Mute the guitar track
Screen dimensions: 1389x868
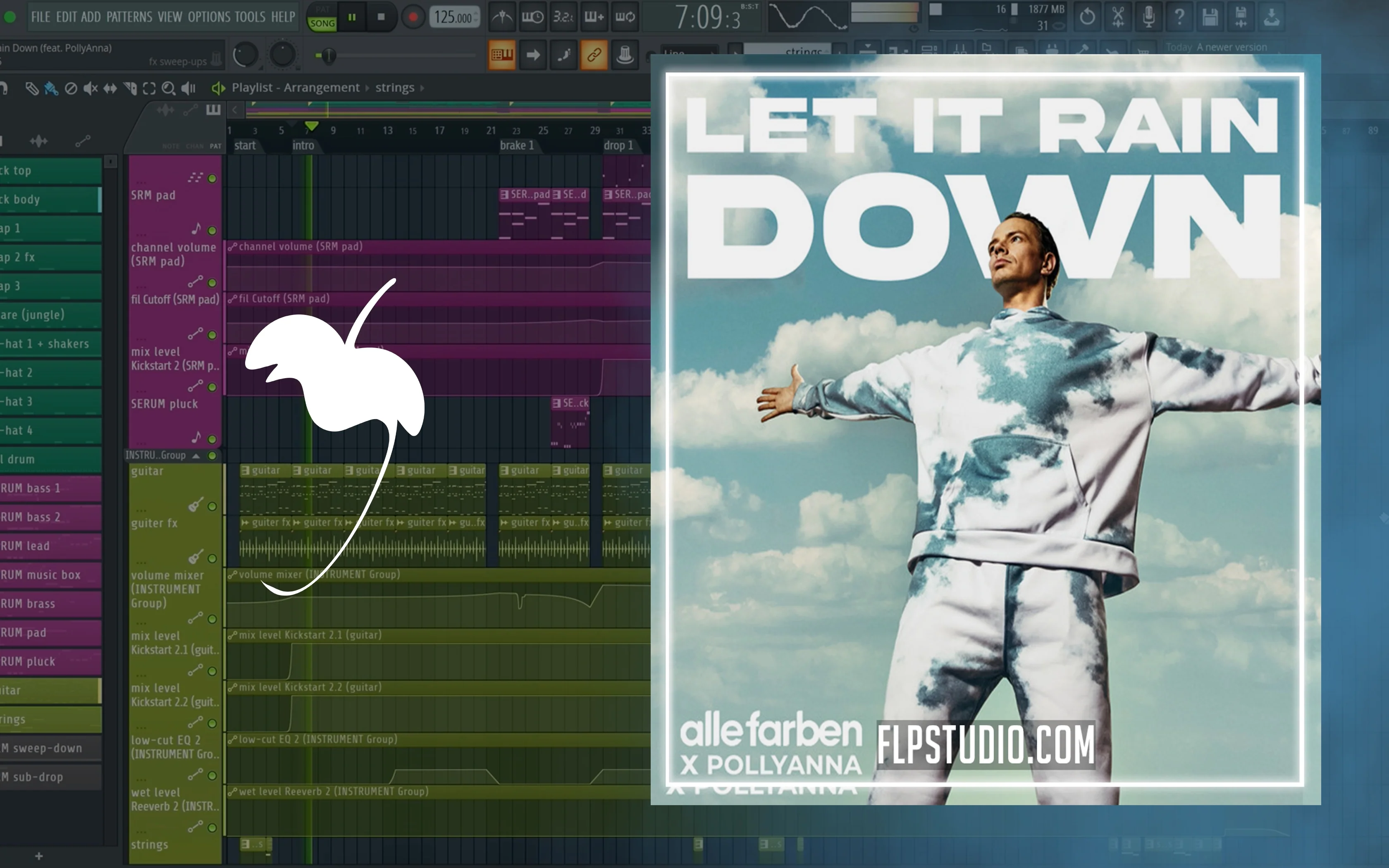click(x=212, y=506)
